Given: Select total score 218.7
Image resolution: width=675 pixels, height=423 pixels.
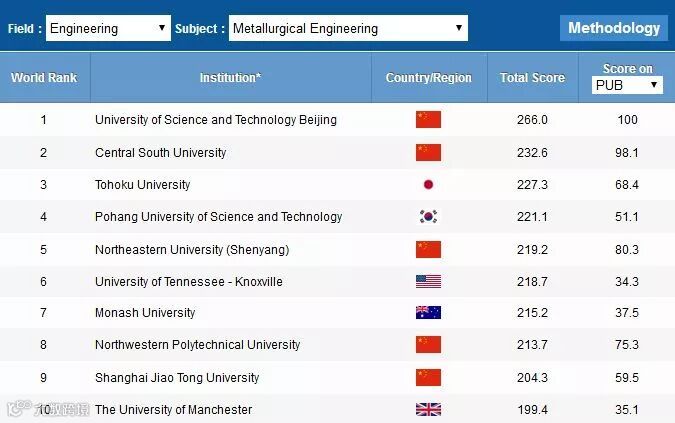Looking at the screenshot, I should (x=533, y=281).
